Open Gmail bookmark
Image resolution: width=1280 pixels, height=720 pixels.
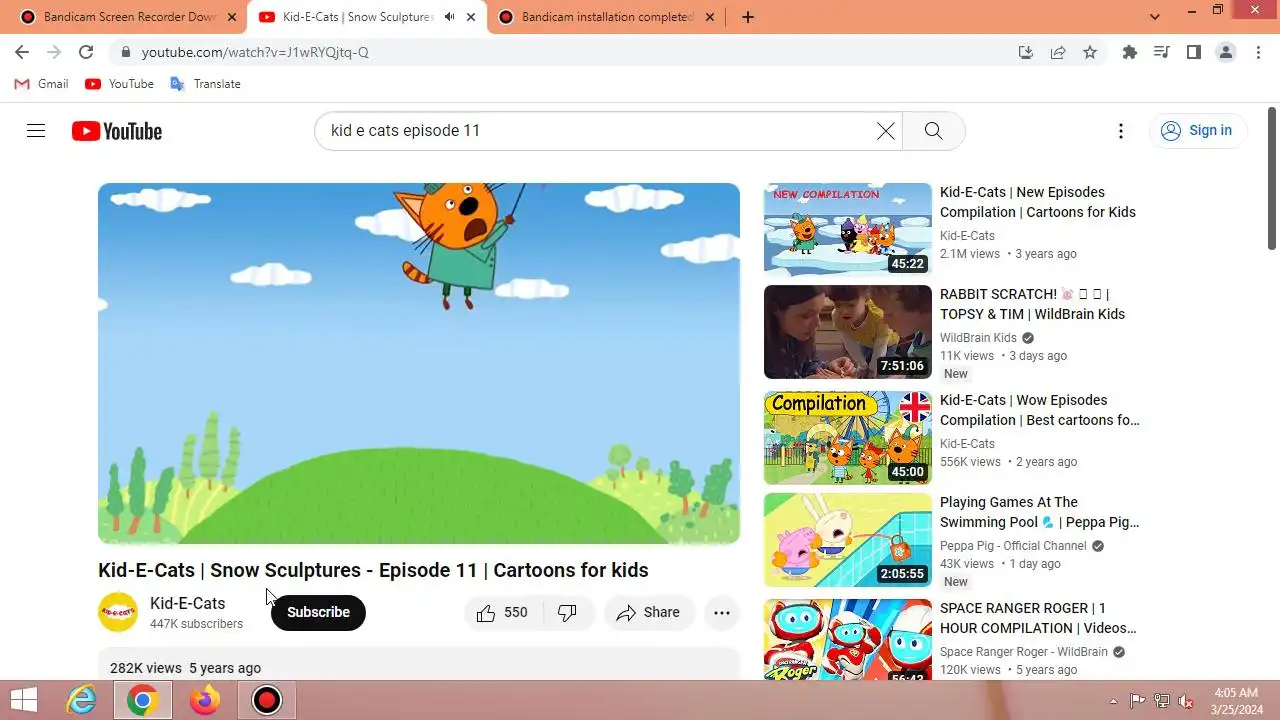pyautogui.click(x=42, y=84)
